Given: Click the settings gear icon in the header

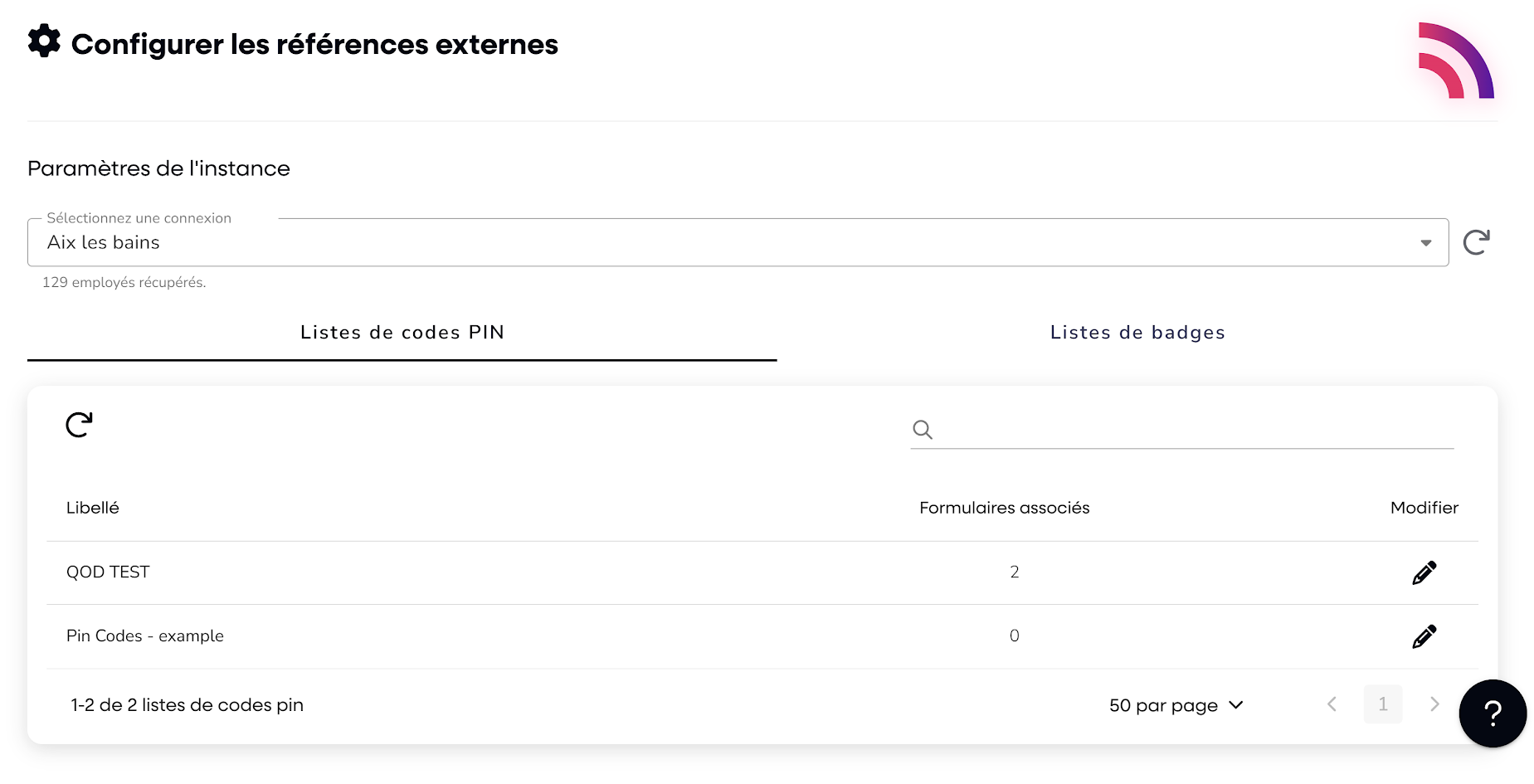Looking at the screenshot, I should click(44, 41).
